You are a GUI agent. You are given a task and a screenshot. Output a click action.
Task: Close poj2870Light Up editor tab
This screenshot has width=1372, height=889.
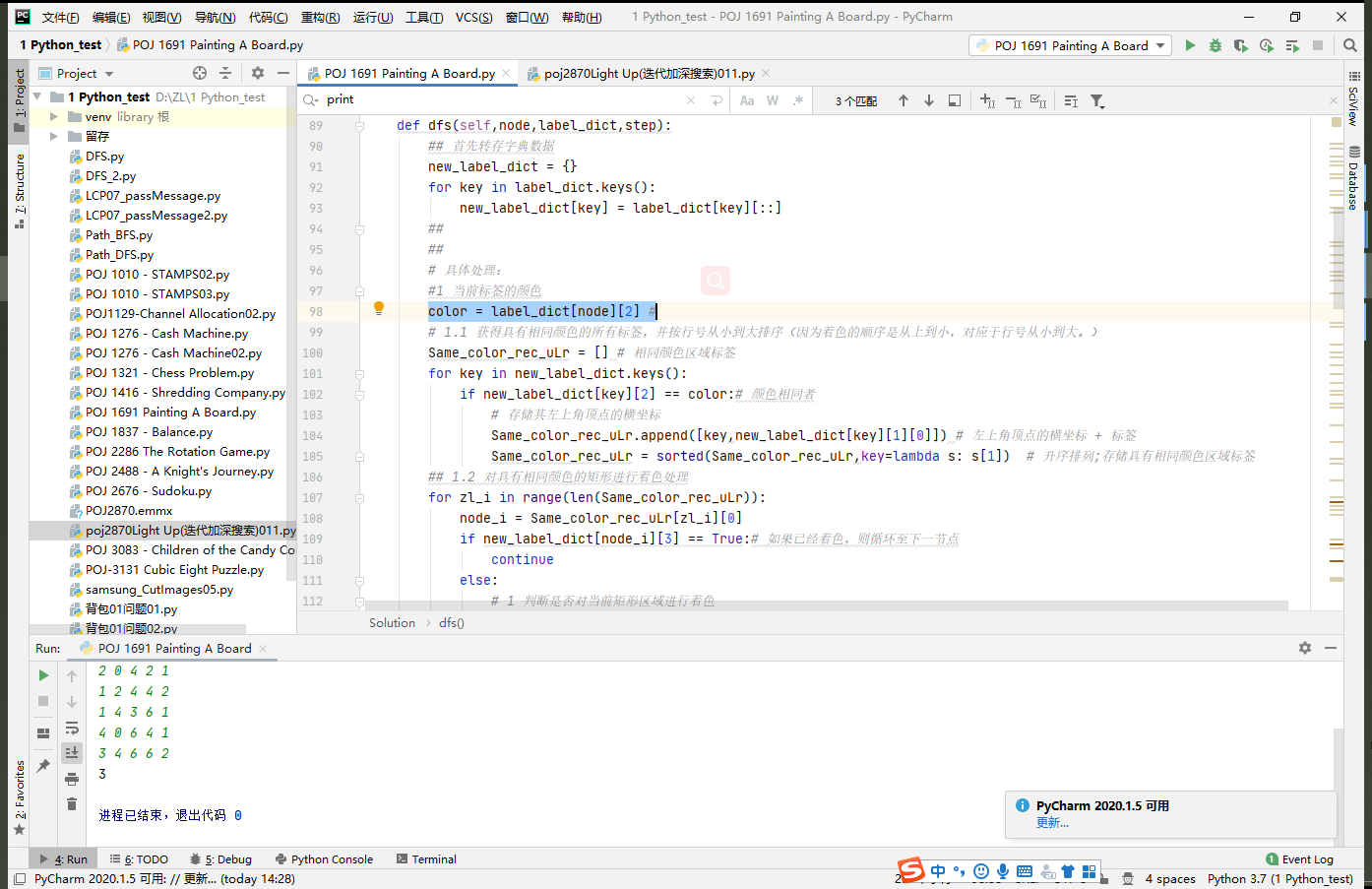[766, 73]
